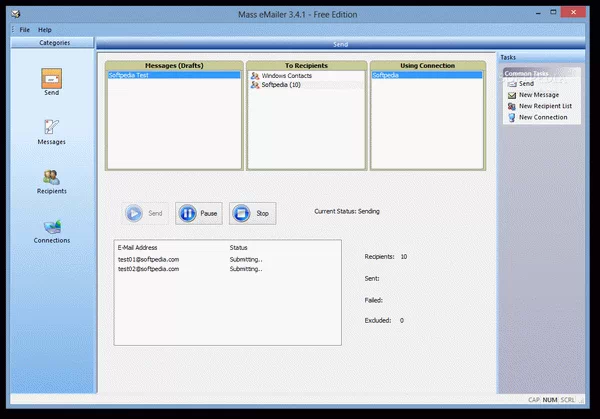Click the blue Stop icon

(x=241, y=214)
